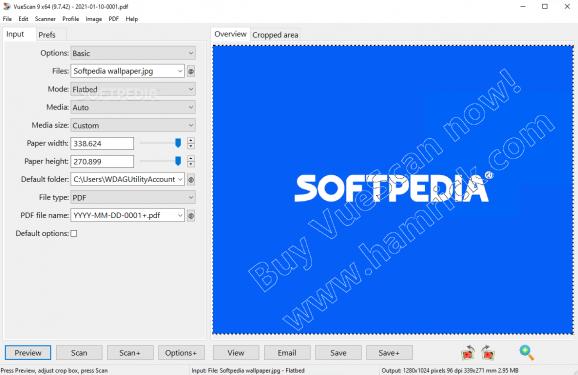
Task: Expand the PDF file name dropdown arrow
Action: pos(180,216)
